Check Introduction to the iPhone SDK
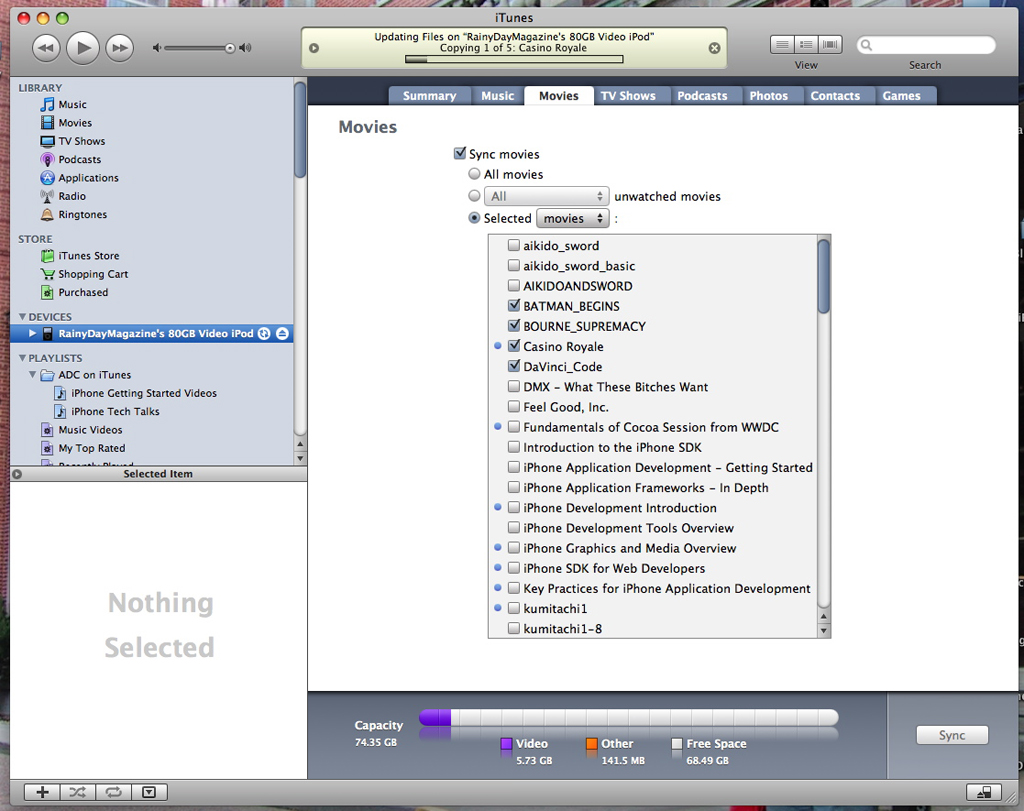The width and height of the screenshot is (1024, 811). (514, 447)
